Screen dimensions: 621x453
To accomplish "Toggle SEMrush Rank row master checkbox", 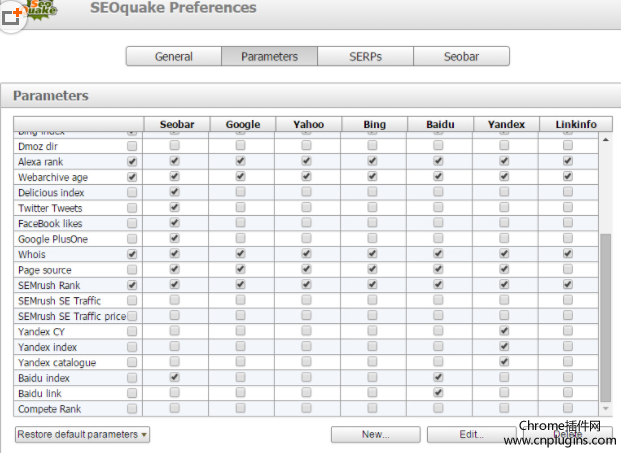I will [132, 285].
